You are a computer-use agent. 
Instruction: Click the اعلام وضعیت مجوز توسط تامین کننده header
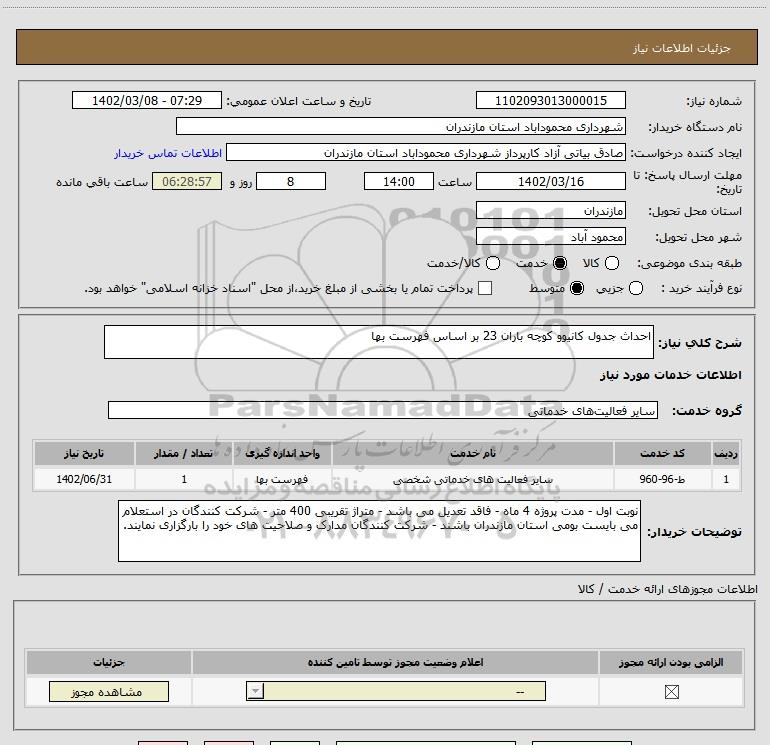pos(395,662)
